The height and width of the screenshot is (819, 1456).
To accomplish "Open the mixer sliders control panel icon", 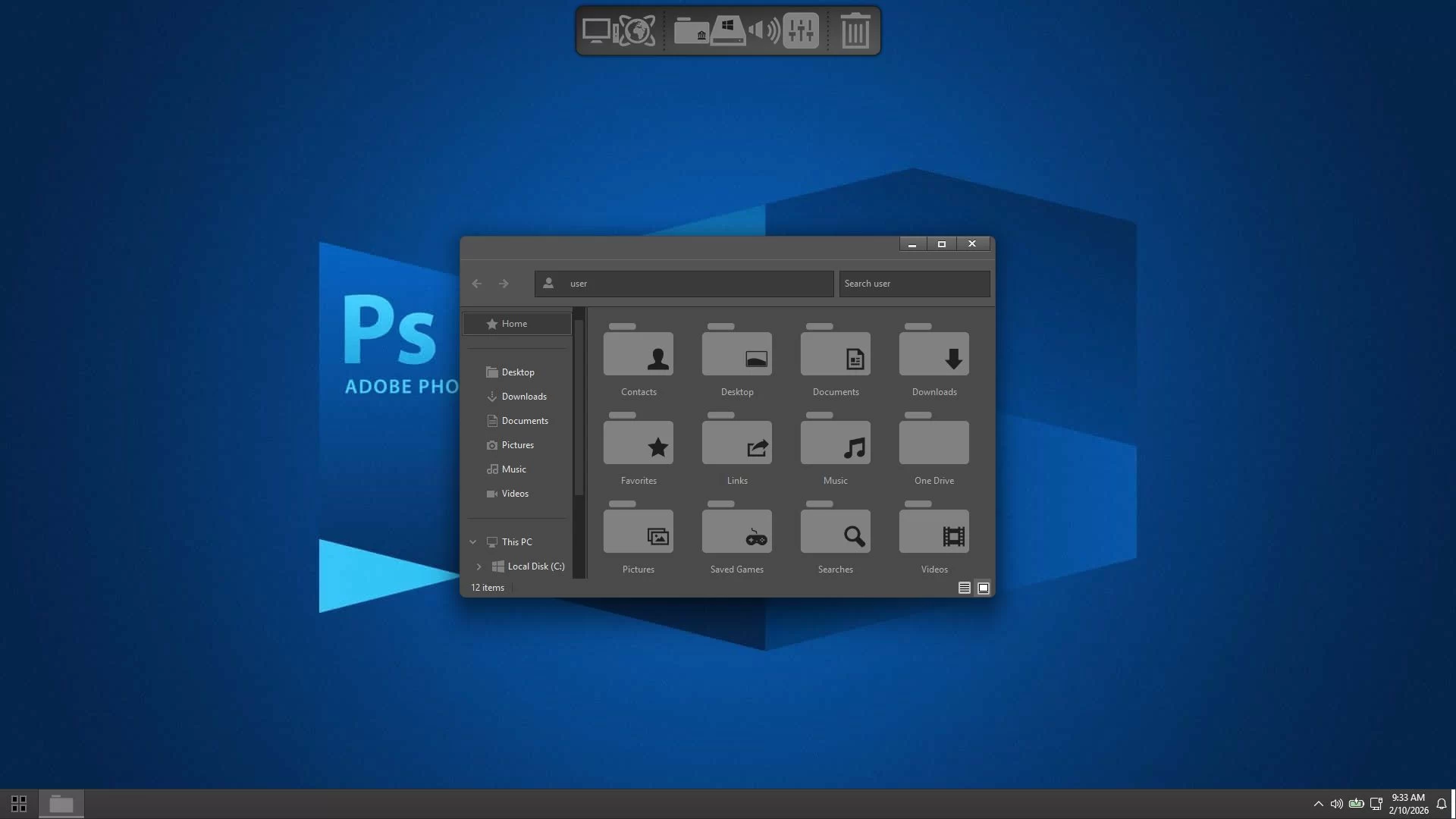I will [801, 31].
